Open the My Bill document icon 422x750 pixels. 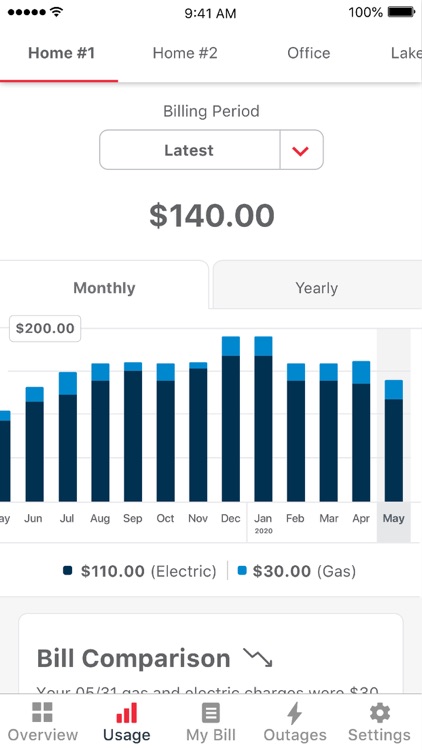tap(211, 713)
